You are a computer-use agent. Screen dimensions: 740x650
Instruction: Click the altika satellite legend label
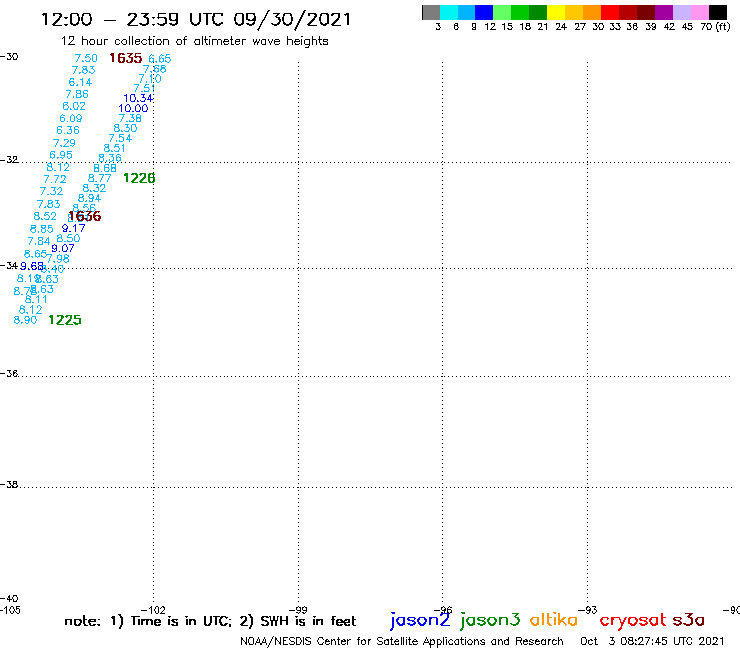554,619
